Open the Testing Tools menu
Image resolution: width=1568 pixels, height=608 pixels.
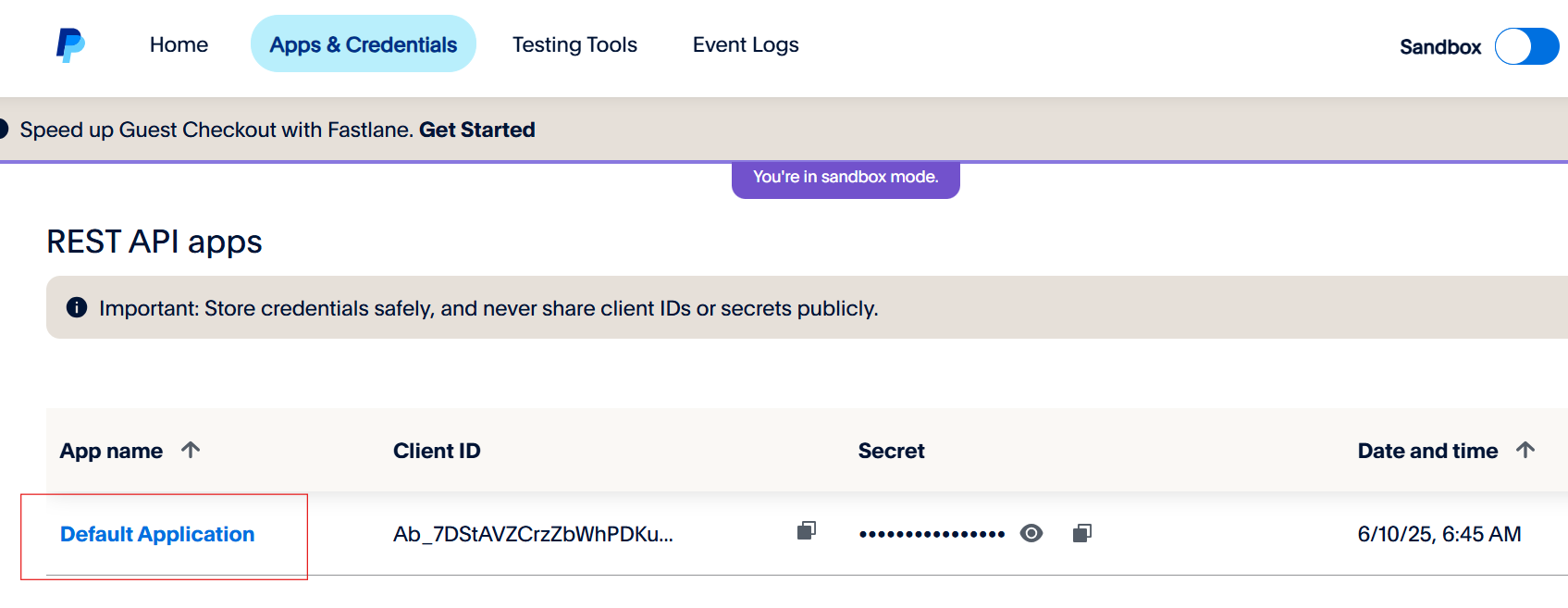coord(574,44)
